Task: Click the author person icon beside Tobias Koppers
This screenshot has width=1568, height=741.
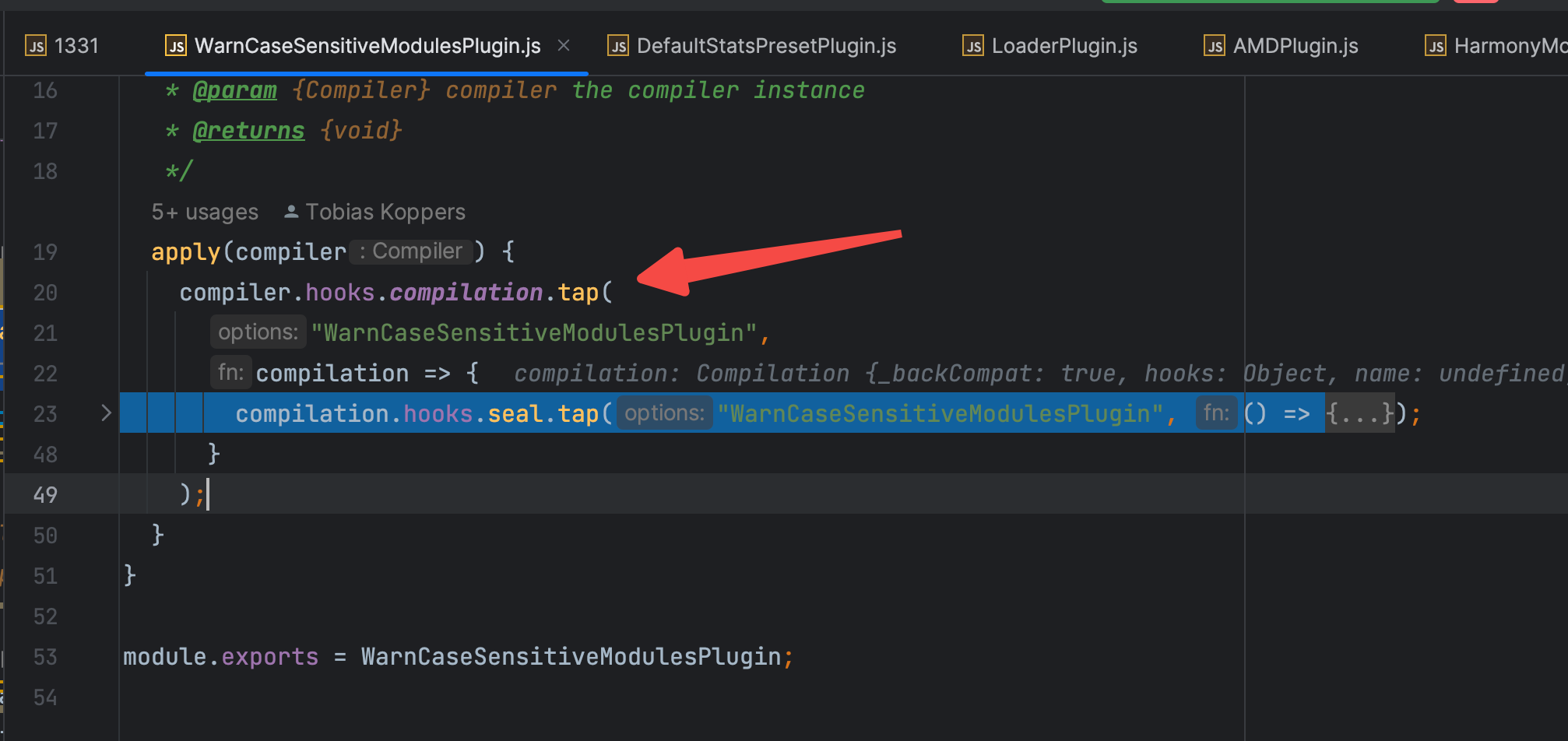Action: point(291,212)
